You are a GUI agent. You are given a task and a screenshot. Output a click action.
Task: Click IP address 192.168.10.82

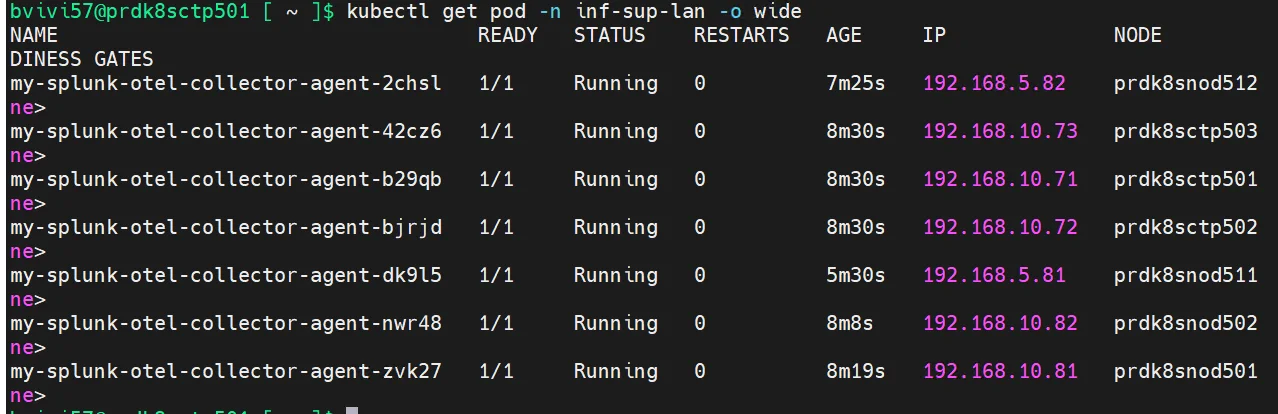point(1000,323)
